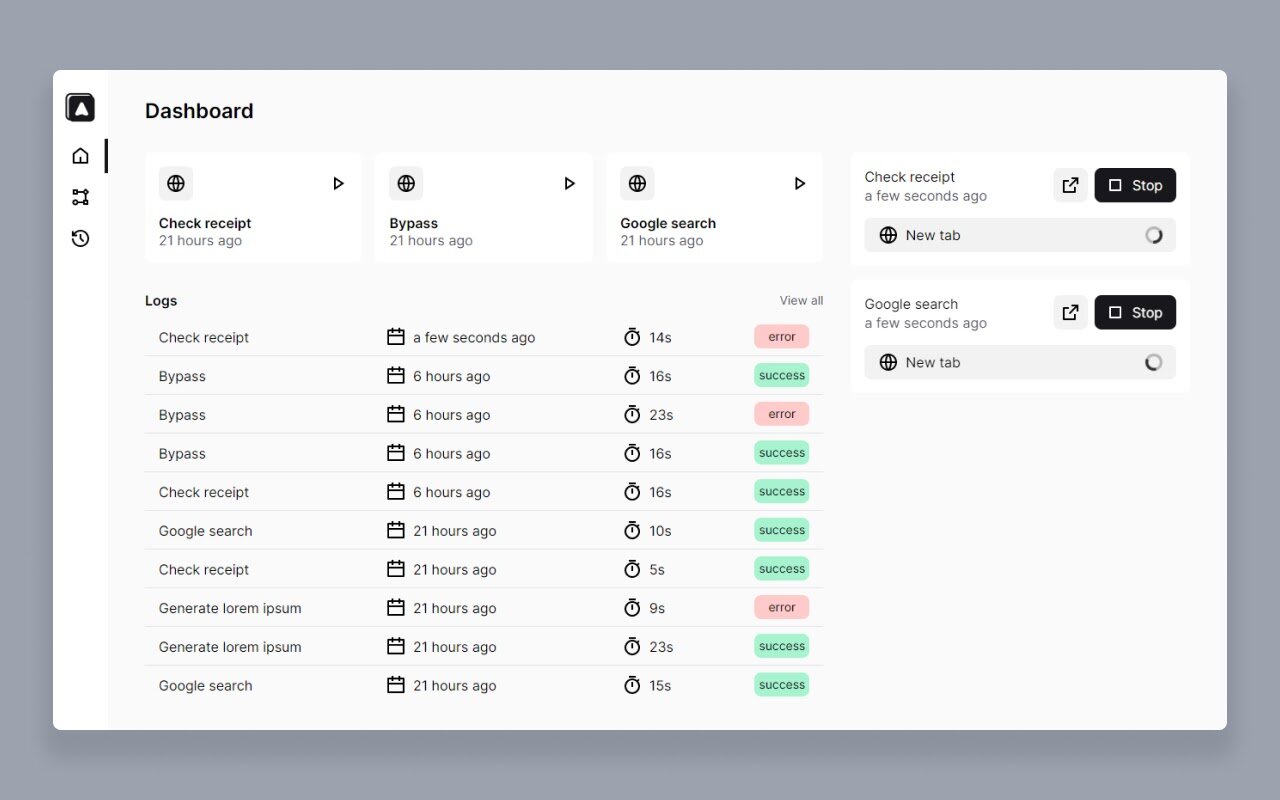Open running Check receipt in external tab
Image resolution: width=1280 pixels, height=800 pixels.
[x=1070, y=185]
